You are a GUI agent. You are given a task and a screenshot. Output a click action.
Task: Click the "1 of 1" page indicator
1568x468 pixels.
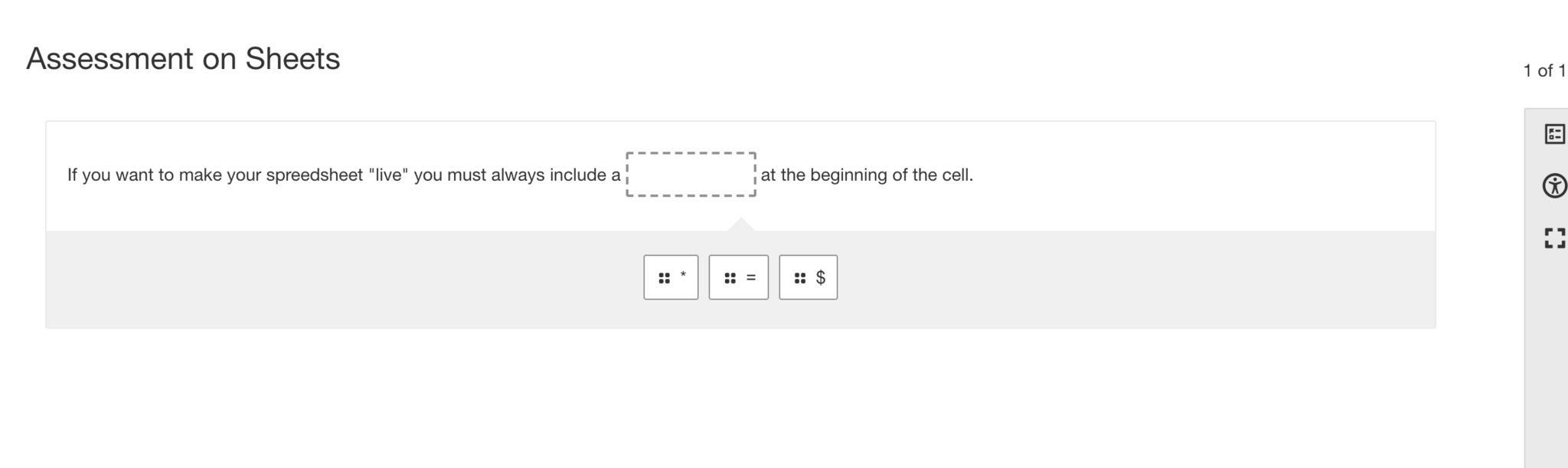(1543, 71)
